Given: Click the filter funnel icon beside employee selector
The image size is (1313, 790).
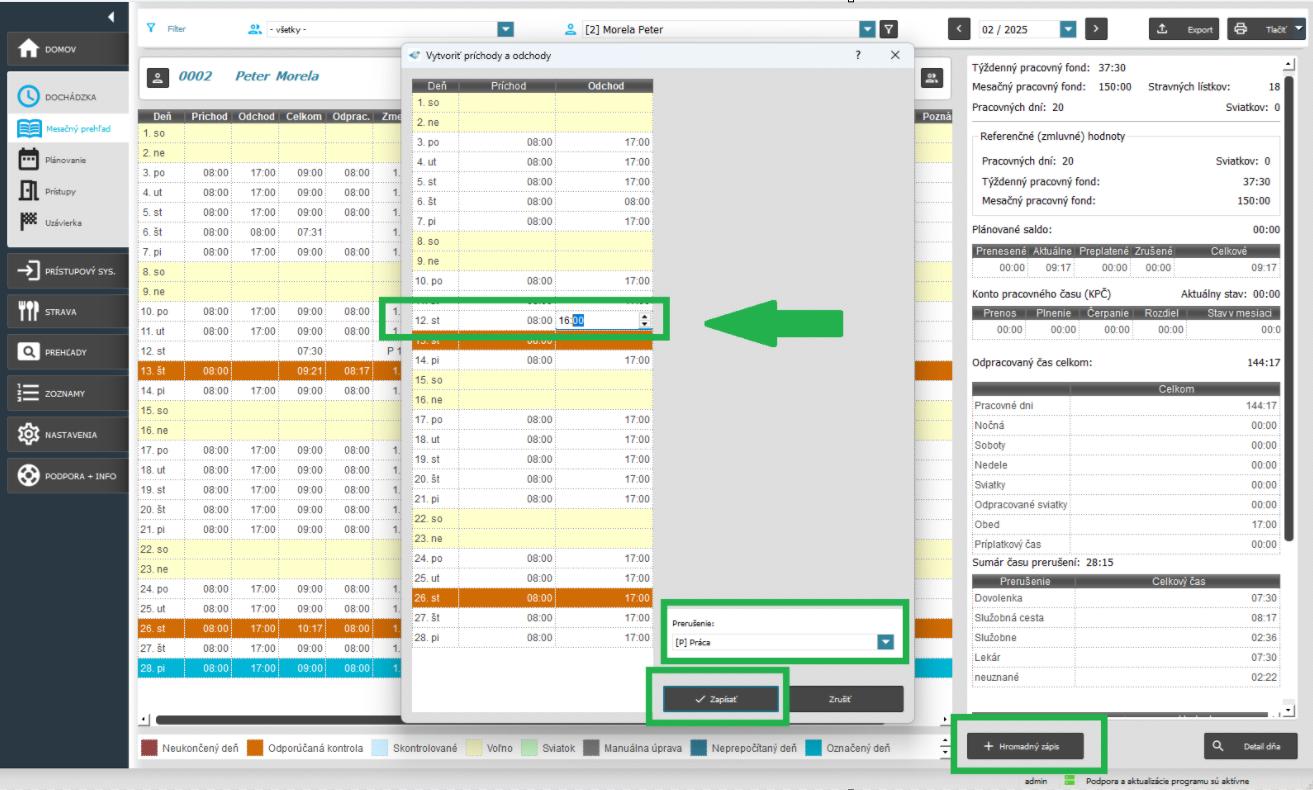Looking at the screenshot, I should click(x=887, y=30).
